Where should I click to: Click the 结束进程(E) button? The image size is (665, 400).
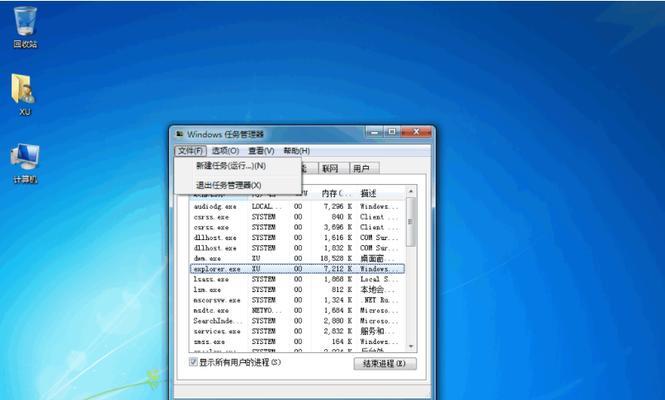click(x=385, y=364)
